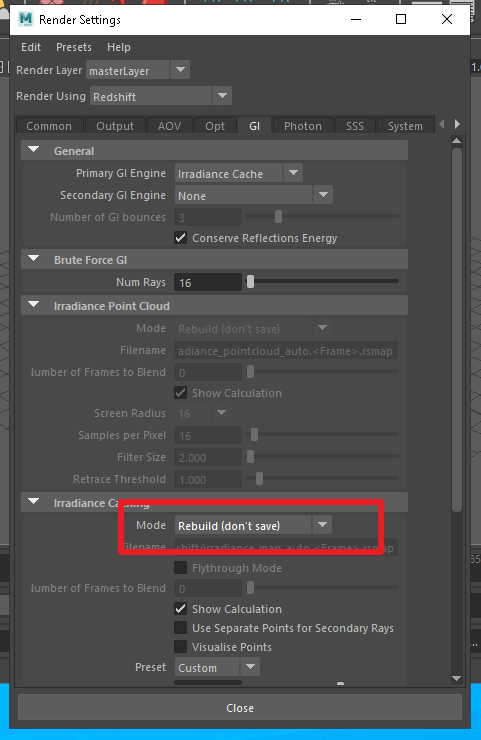Enable the Visualise Points checkbox
This screenshot has width=481, height=740.
point(180,647)
